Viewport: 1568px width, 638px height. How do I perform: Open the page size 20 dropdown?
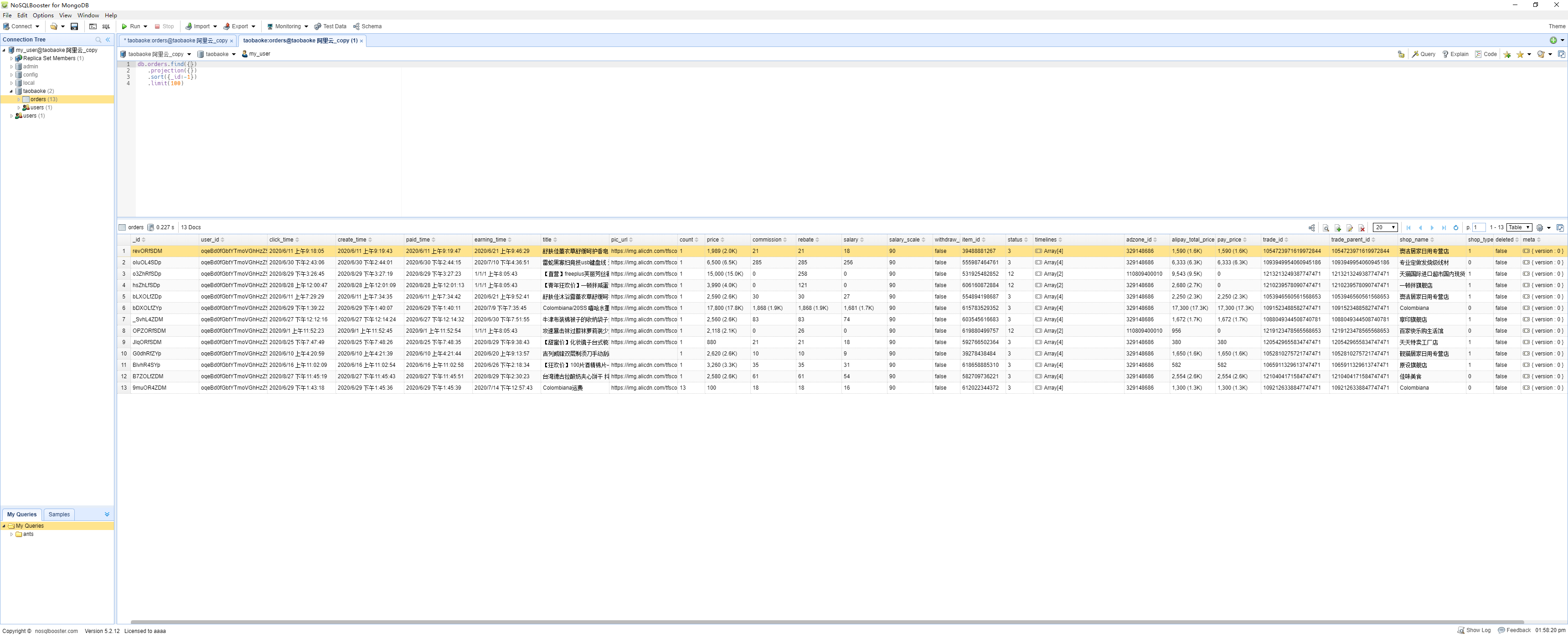coord(1385,228)
